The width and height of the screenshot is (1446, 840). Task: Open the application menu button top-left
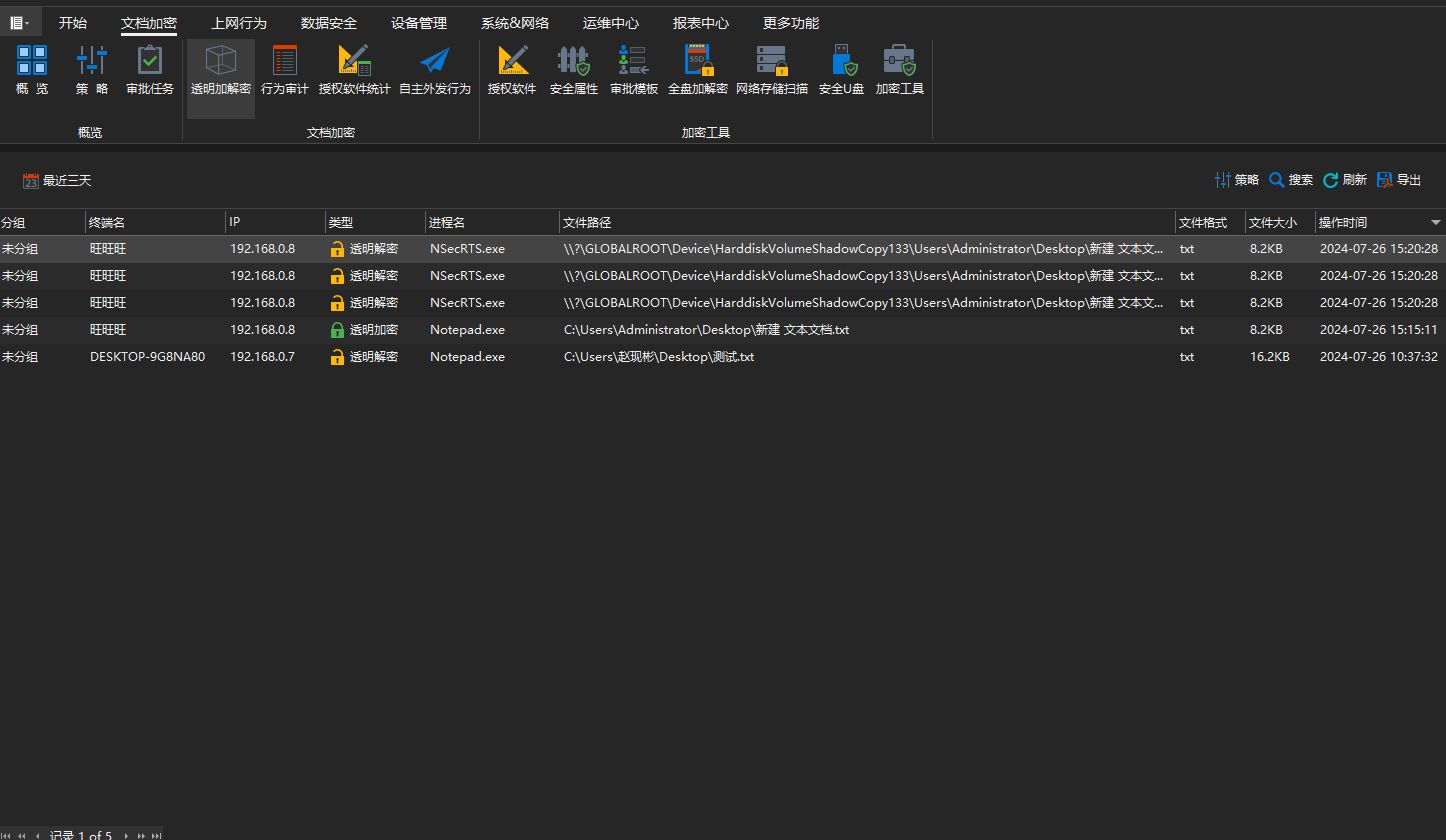pyautogui.click(x=20, y=22)
